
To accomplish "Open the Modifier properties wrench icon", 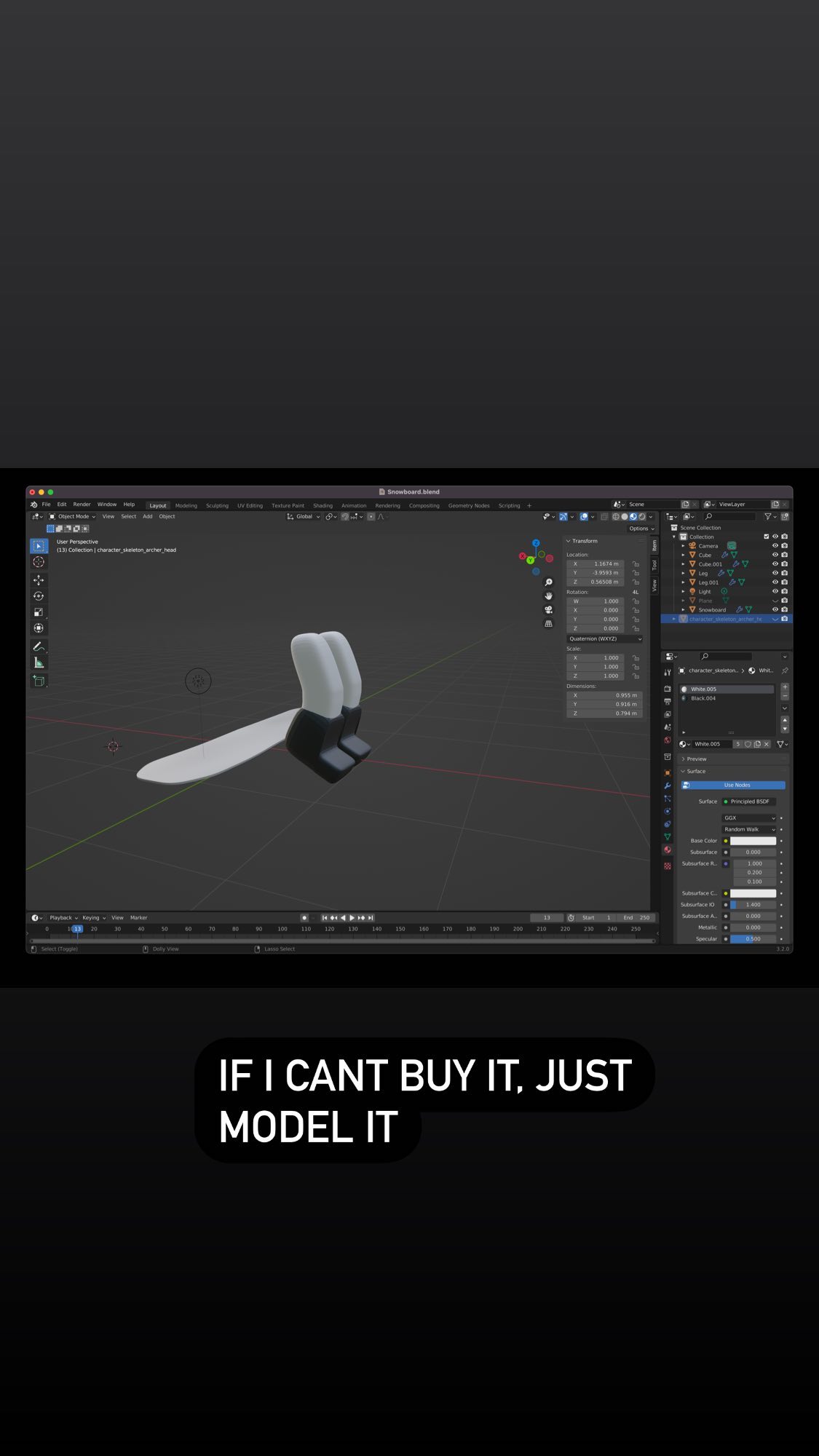I will coord(668,786).
